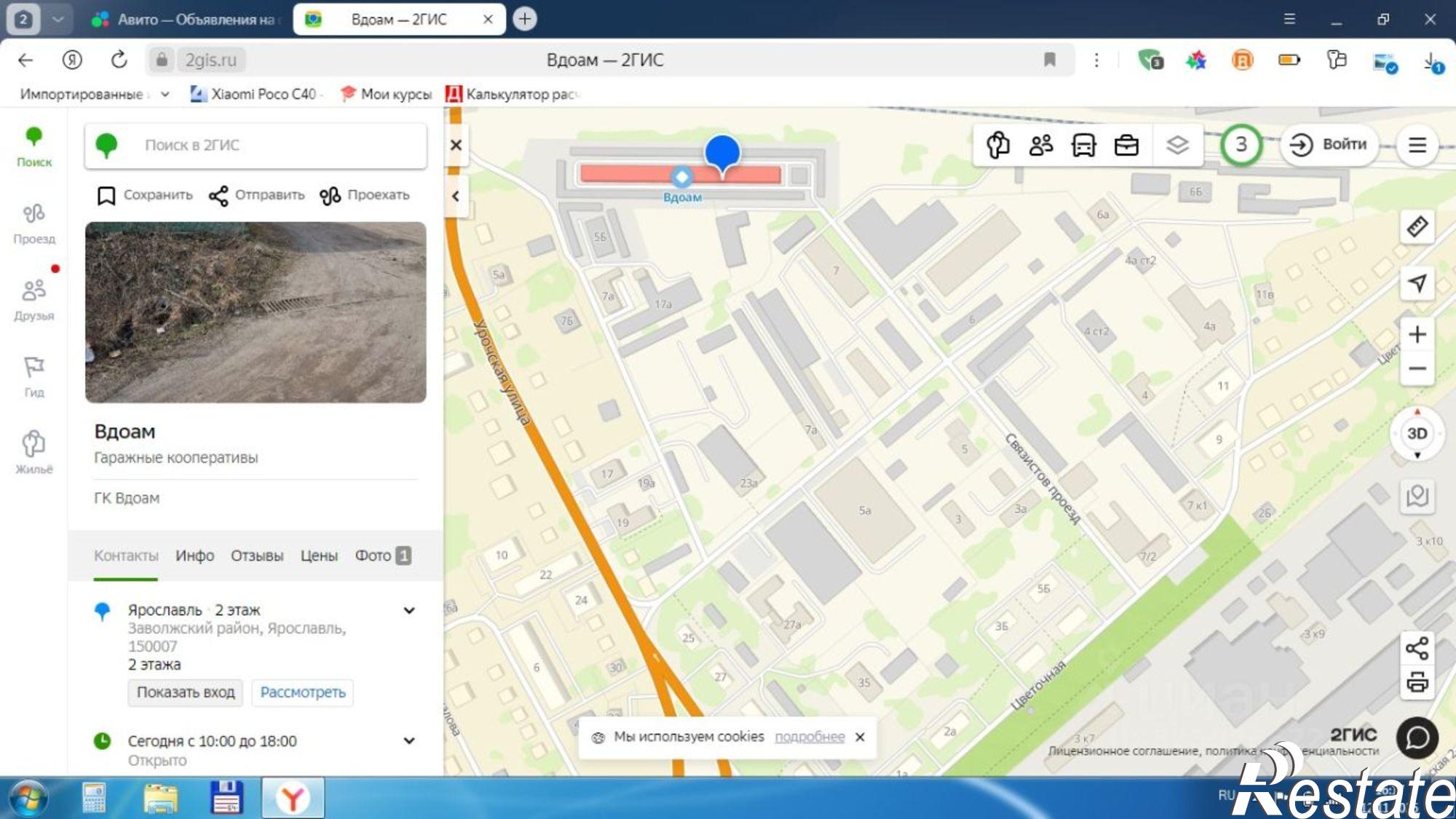1456x819 pixels.
Task: Open the map layers icon
Action: pos(1177,145)
